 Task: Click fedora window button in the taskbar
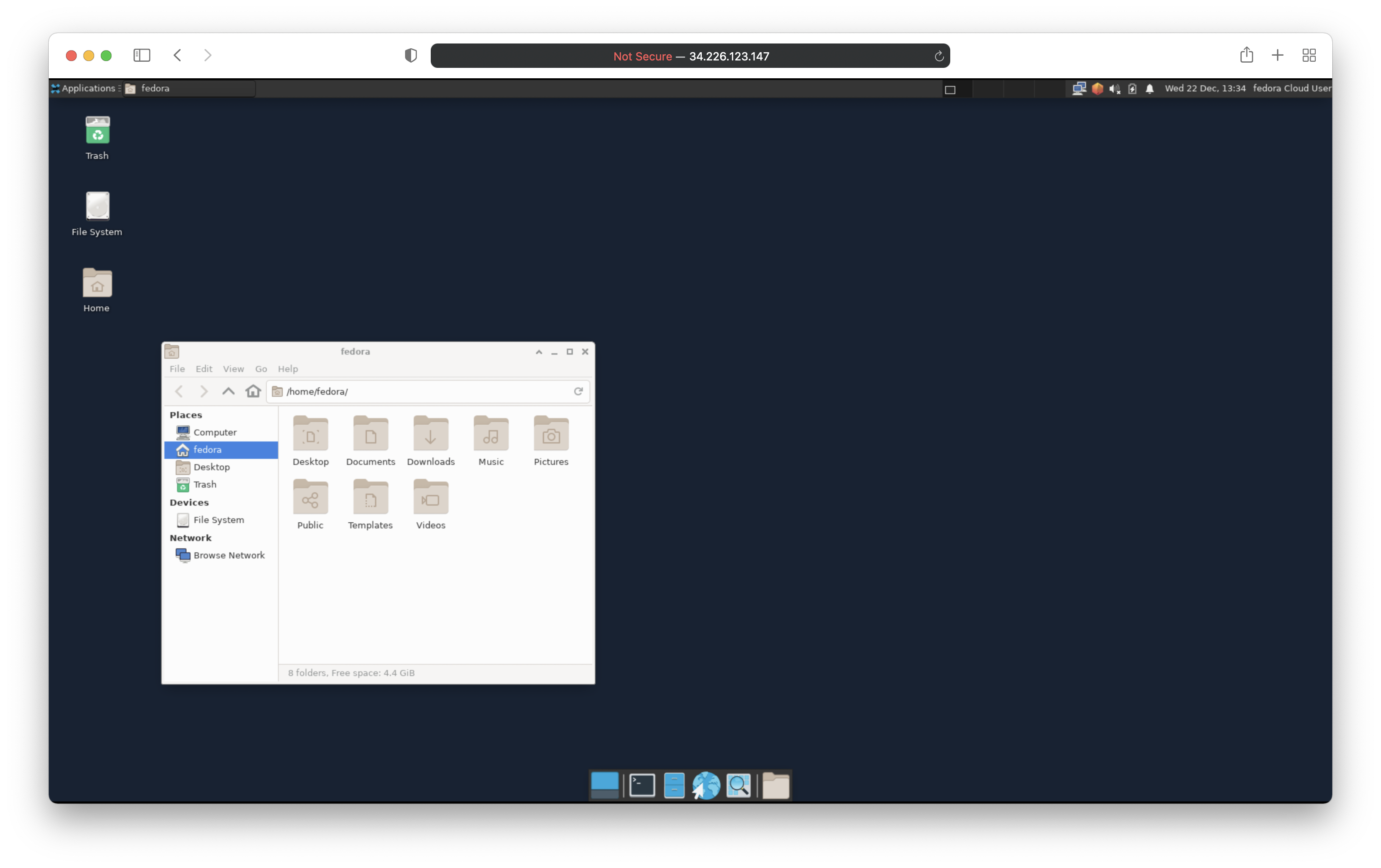coord(189,88)
